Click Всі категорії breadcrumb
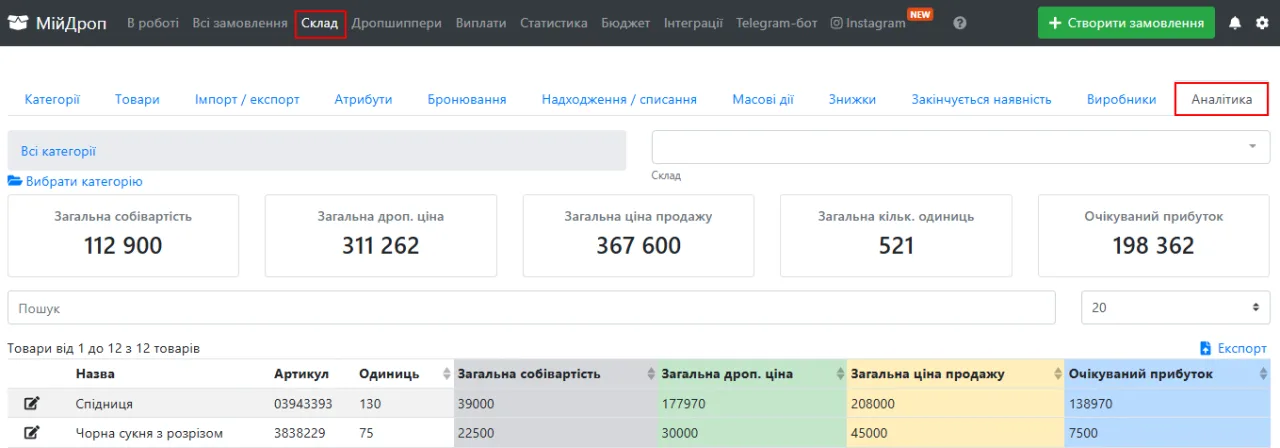This screenshot has width=1280, height=448. click(58, 151)
